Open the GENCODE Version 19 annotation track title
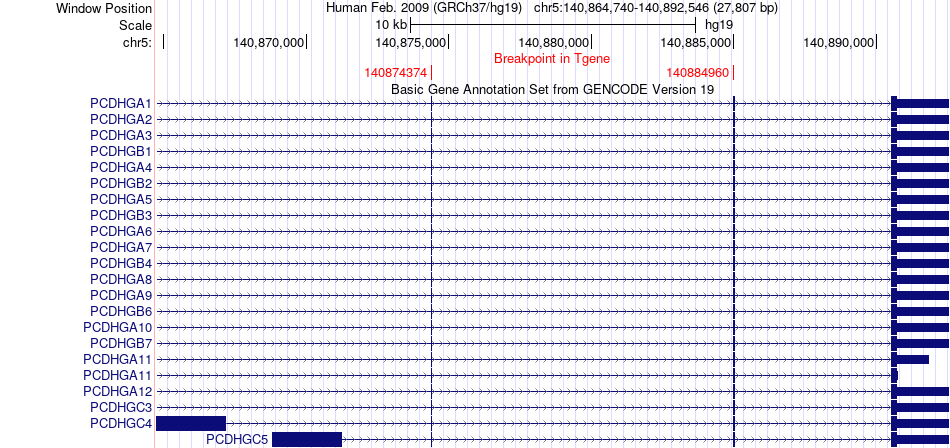Viewport: 950px width, 448px height. click(552, 88)
